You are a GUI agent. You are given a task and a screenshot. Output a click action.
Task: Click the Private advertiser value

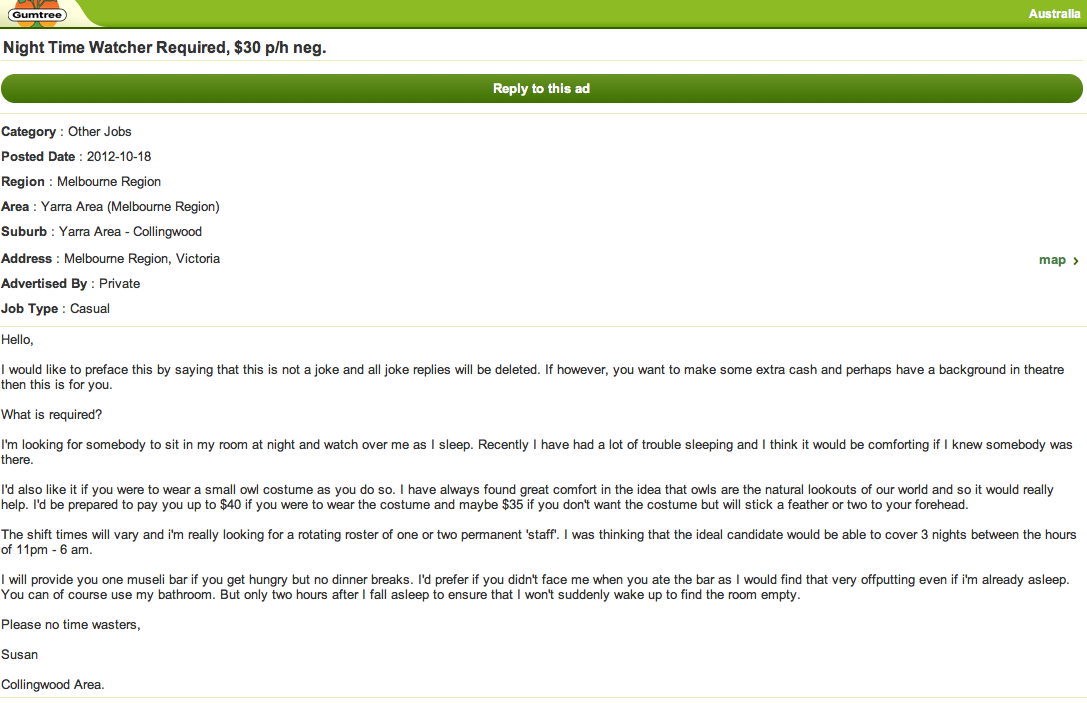[x=119, y=284]
